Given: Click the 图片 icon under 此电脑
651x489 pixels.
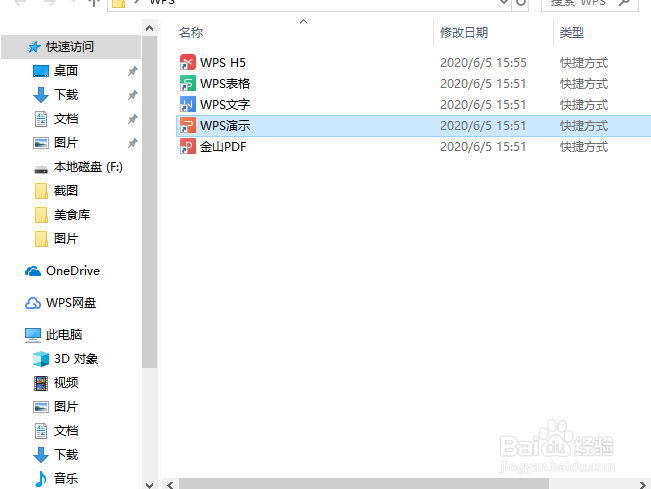Looking at the screenshot, I should [41, 407].
